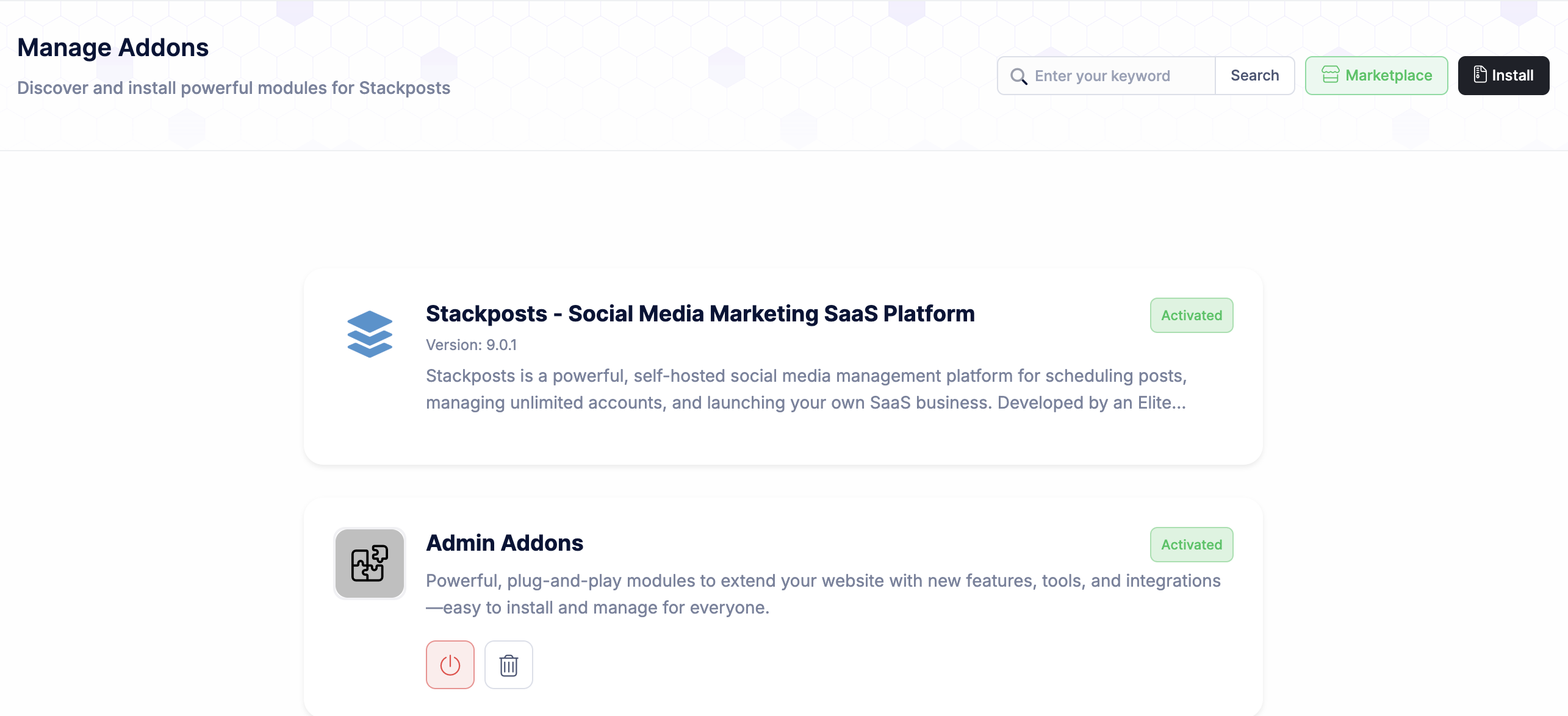Click the Manage Addons heading

click(x=113, y=48)
